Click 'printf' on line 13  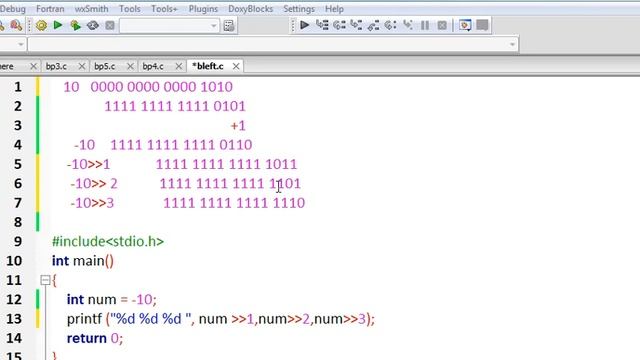coord(84,319)
